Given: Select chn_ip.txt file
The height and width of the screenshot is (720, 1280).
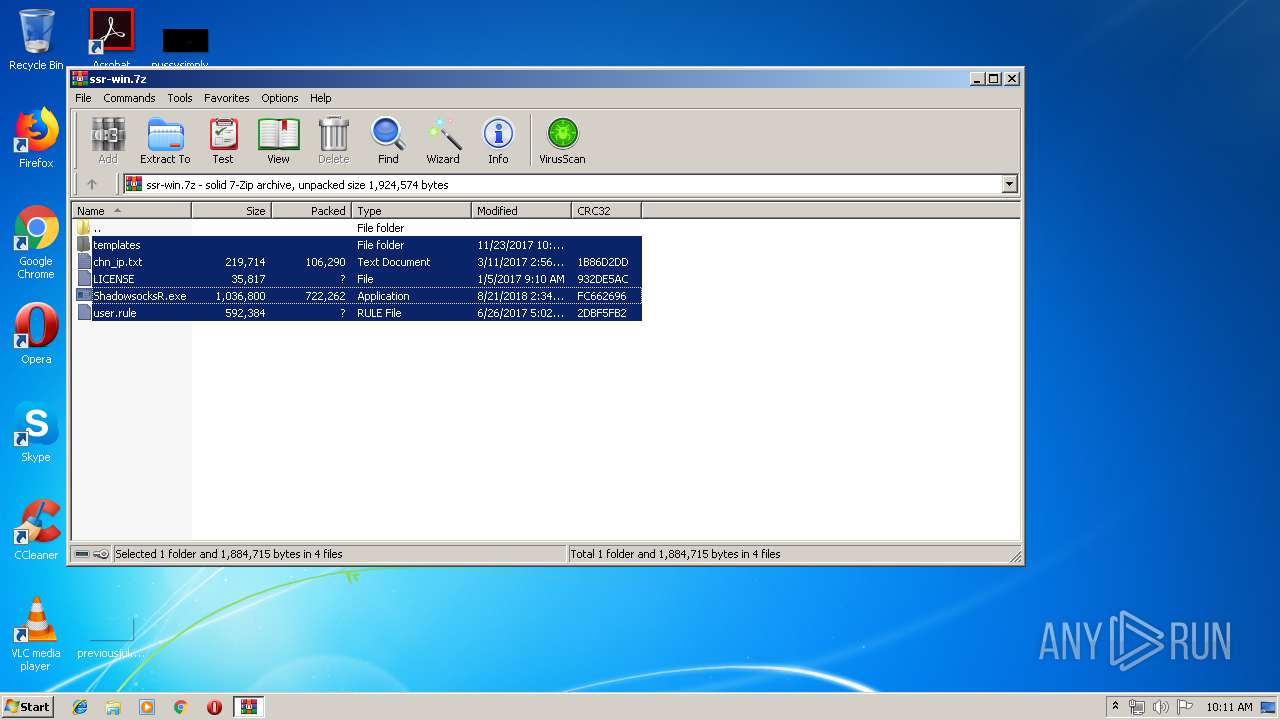Looking at the screenshot, I should pos(357,262).
